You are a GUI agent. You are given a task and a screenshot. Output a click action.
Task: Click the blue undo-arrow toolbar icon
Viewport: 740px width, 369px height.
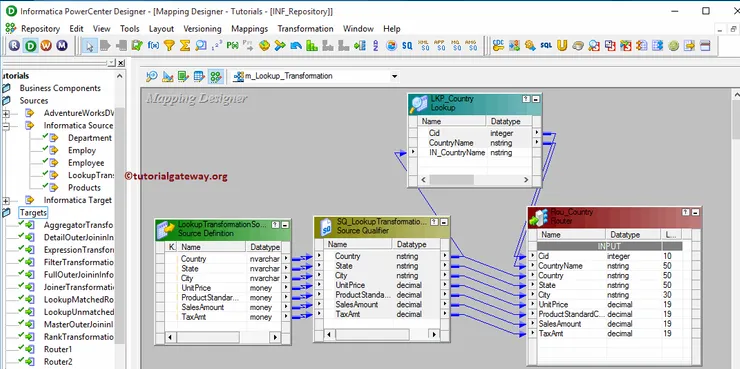(296, 46)
